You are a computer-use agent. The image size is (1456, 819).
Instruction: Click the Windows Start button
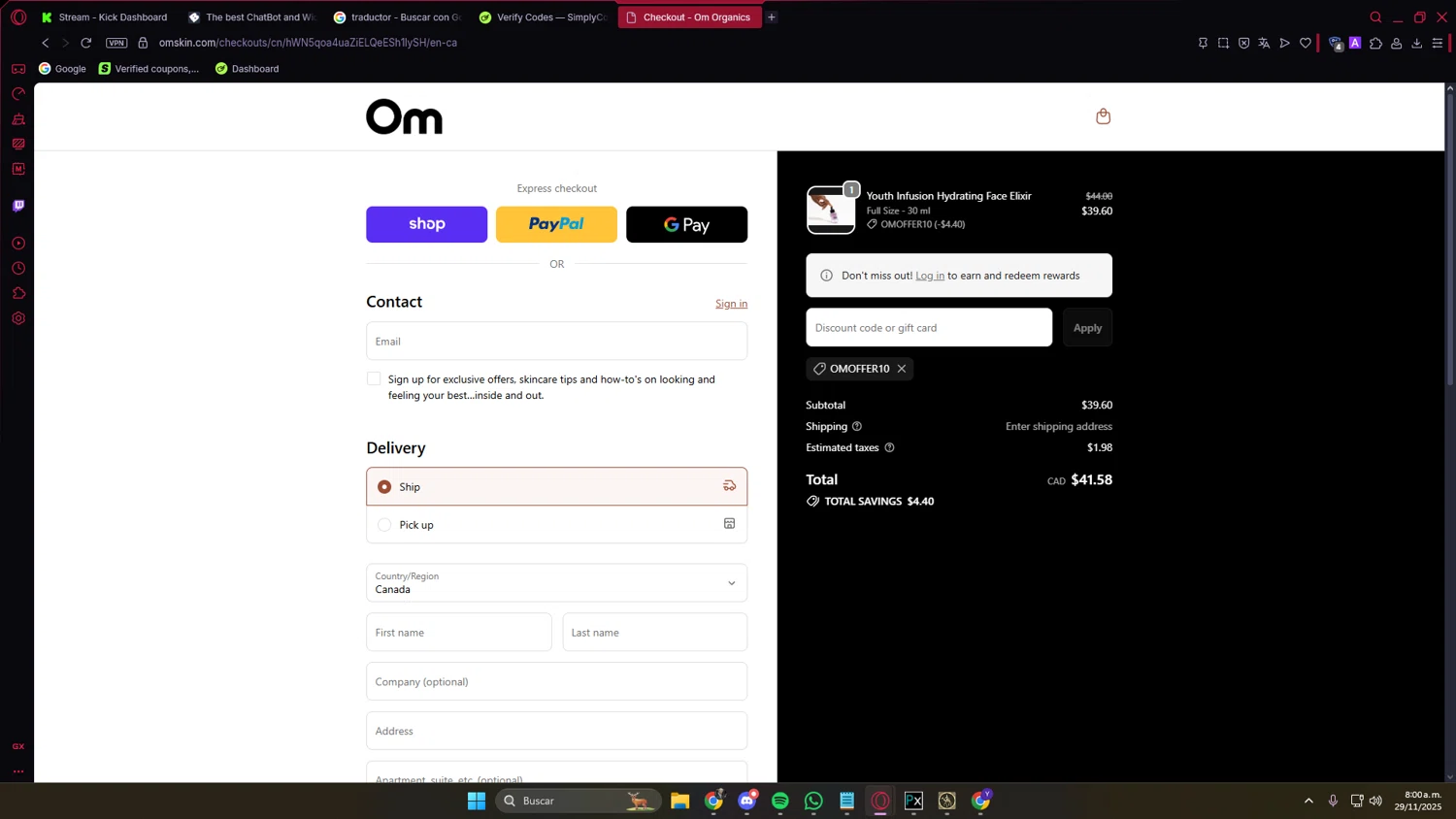(x=477, y=801)
